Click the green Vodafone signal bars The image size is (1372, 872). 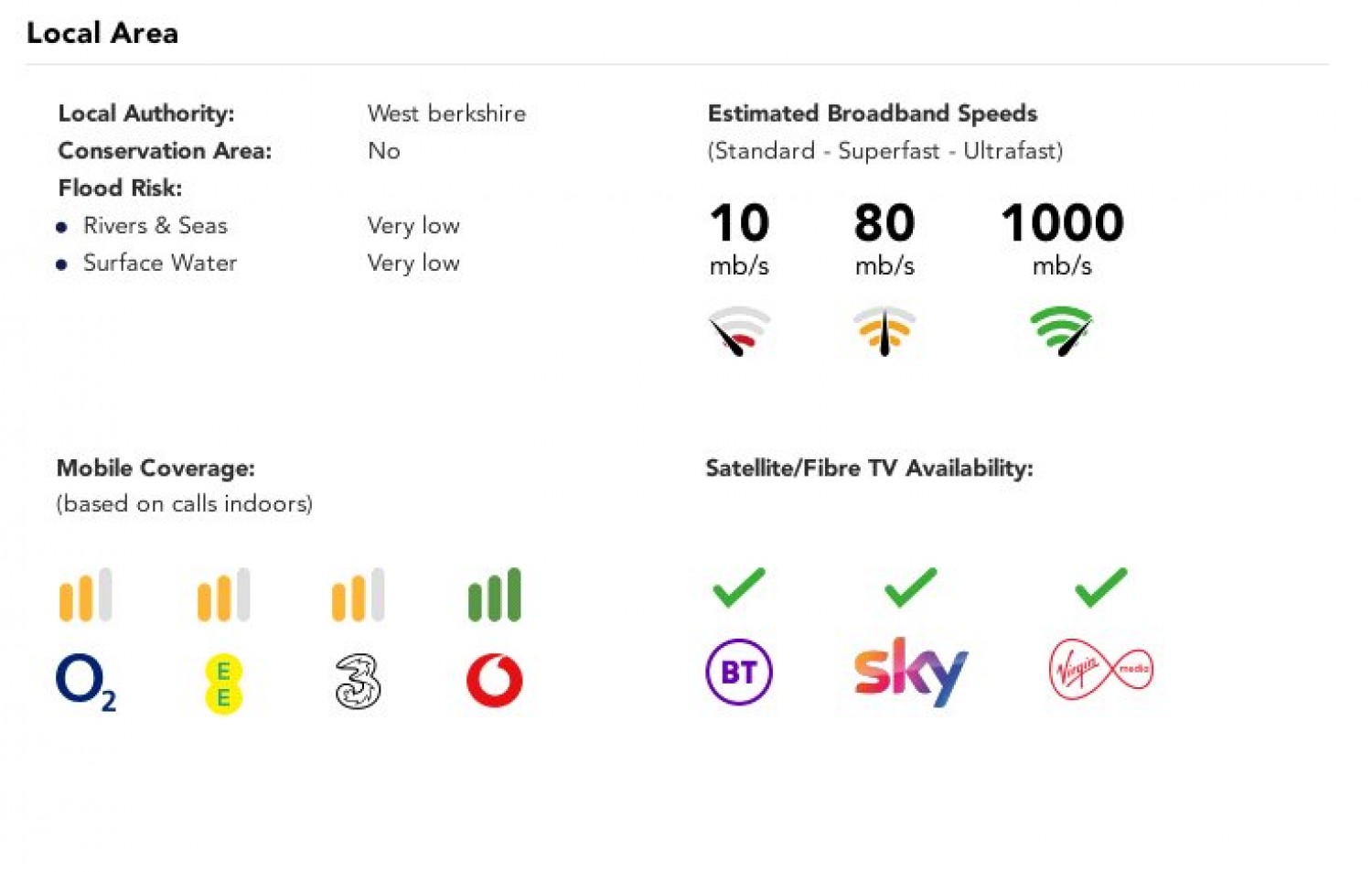click(494, 595)
